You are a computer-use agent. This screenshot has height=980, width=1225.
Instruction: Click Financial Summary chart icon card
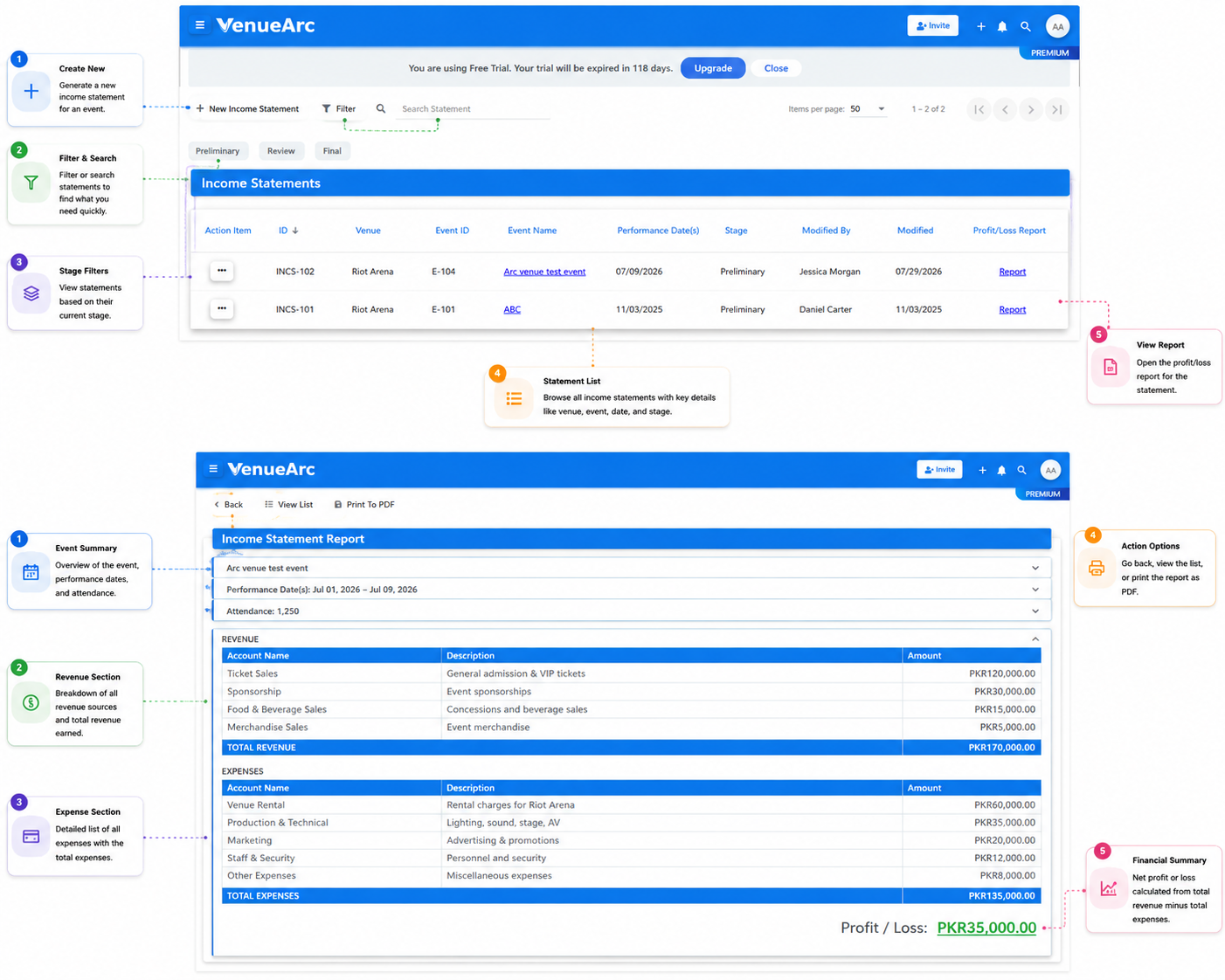[1109, 888]
